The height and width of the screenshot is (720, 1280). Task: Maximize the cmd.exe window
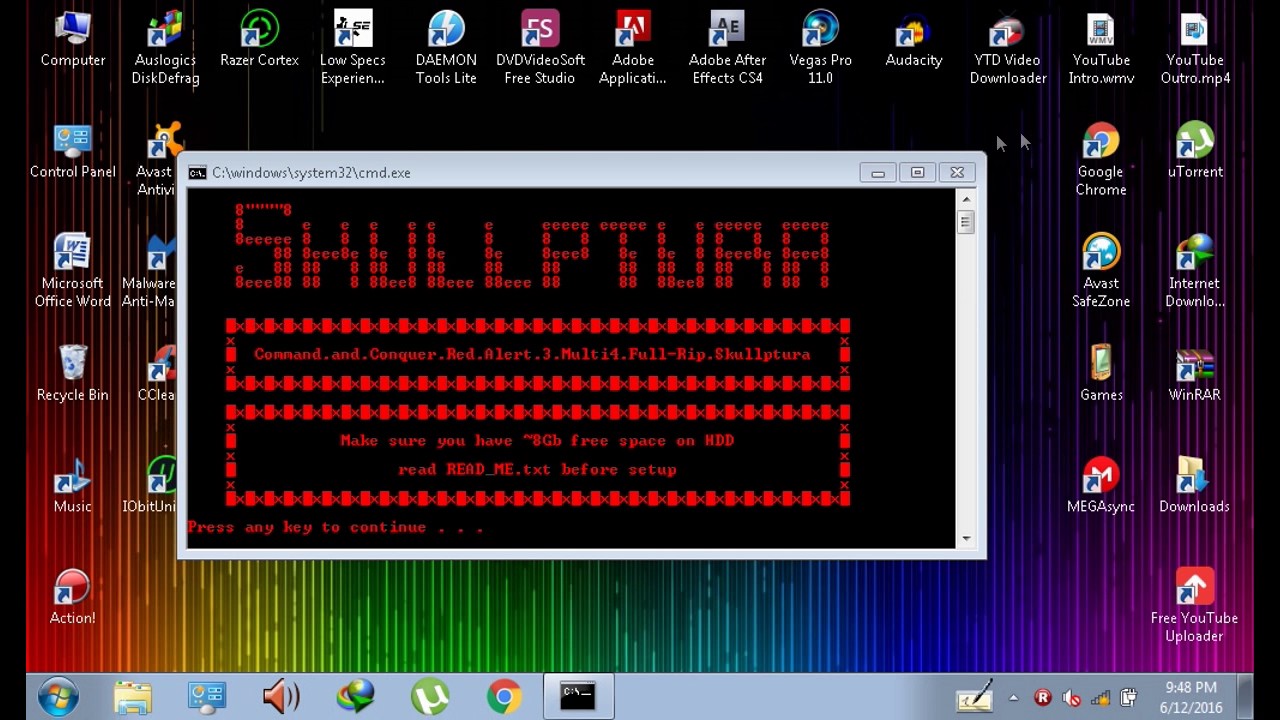pos(917,172)
